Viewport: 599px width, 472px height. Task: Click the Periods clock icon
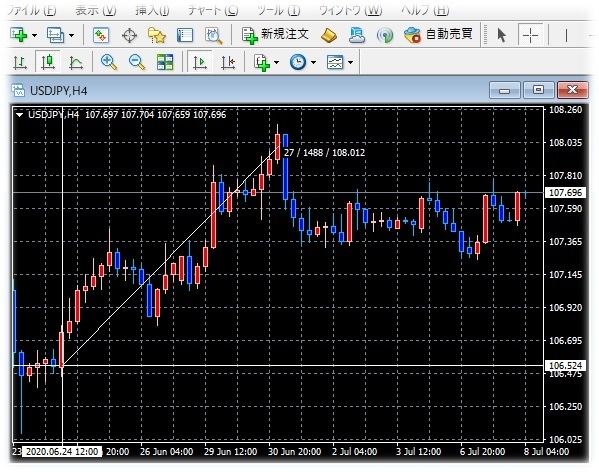(298, 62)
